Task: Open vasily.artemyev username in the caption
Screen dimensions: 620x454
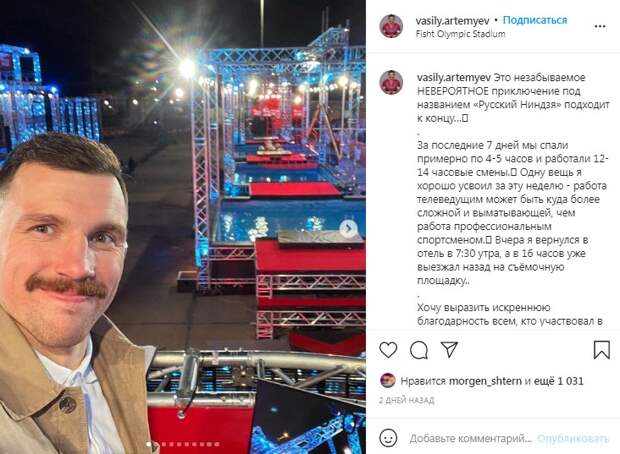Action: 454,78
